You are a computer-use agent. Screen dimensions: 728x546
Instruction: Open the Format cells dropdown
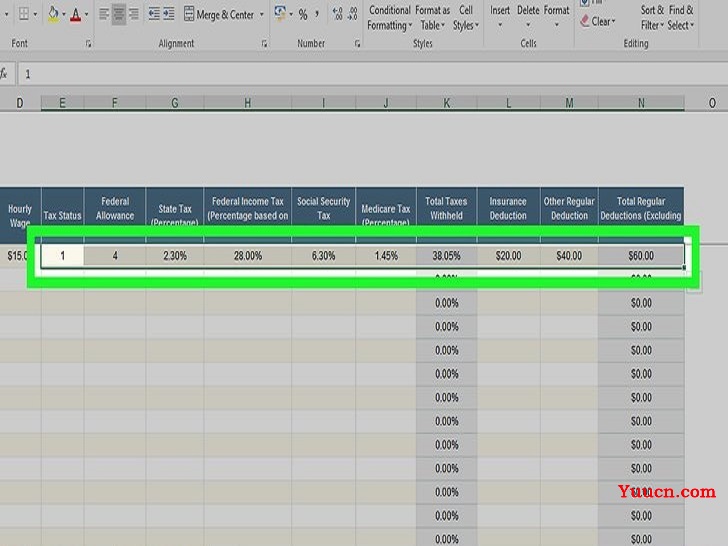click(x=556, y=16)
